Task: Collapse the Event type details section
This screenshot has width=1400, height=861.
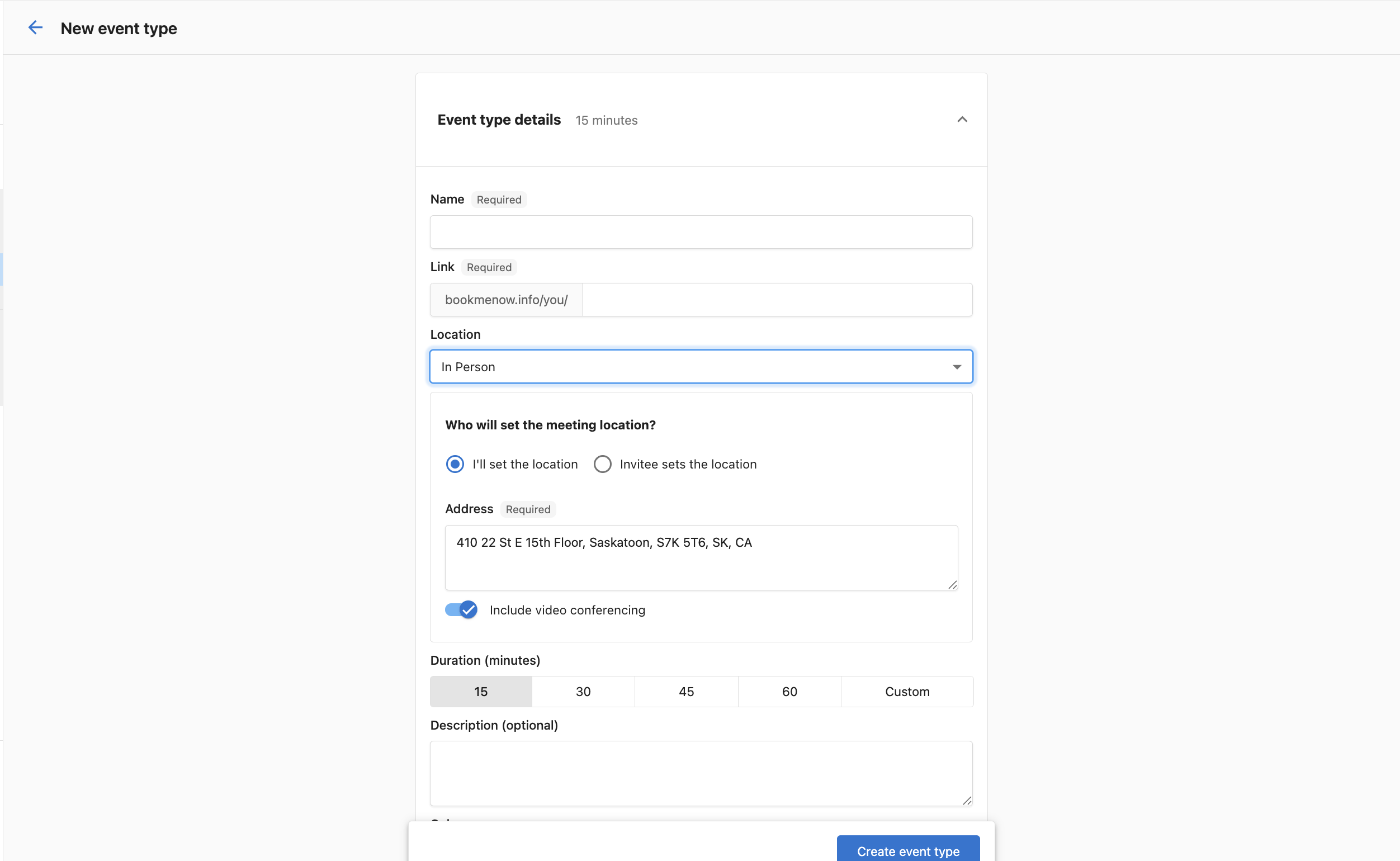Action: point(962,120)
